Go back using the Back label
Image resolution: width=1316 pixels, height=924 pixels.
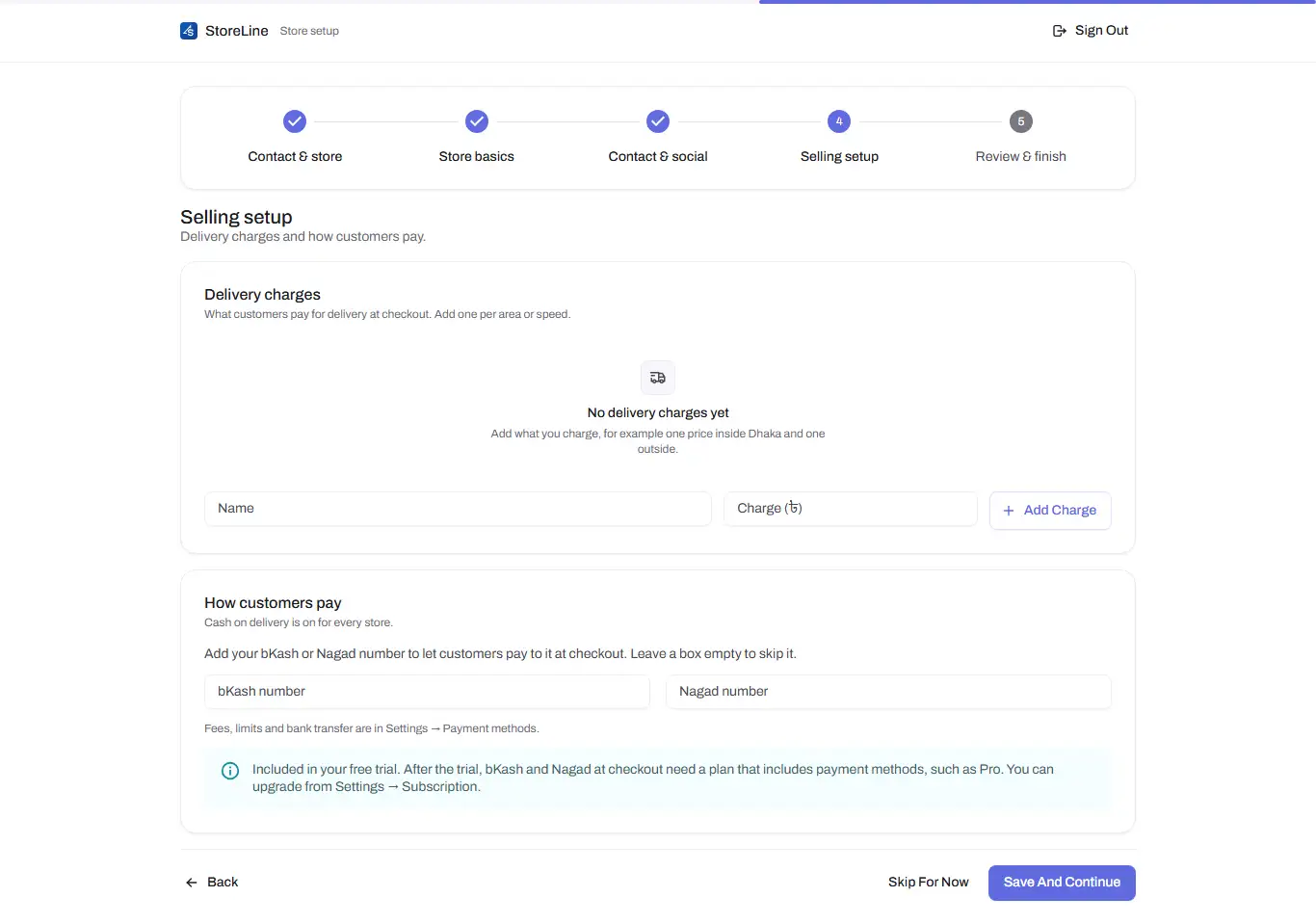pyautogui.click(x=223, y=883)
